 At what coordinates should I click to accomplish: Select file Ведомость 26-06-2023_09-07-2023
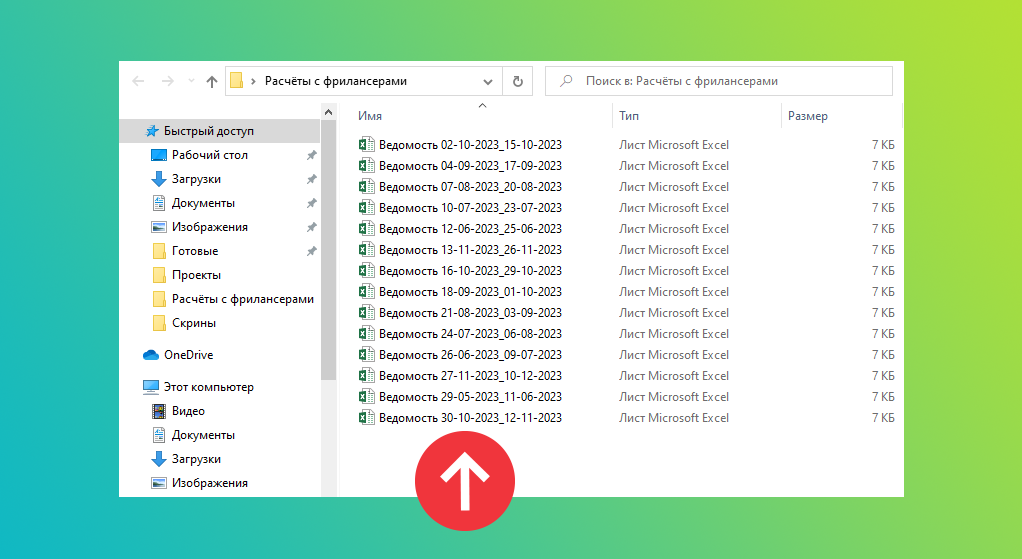[x=470, y=355]
